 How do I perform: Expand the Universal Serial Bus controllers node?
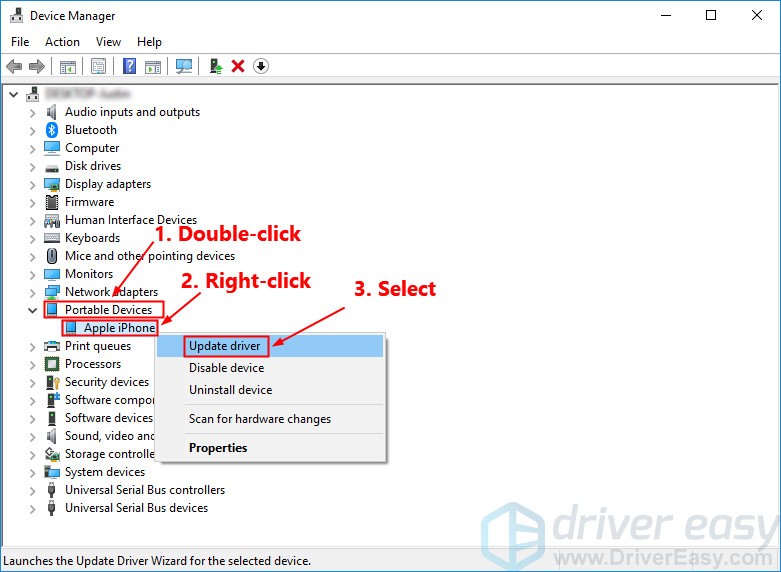pos(33,490)
